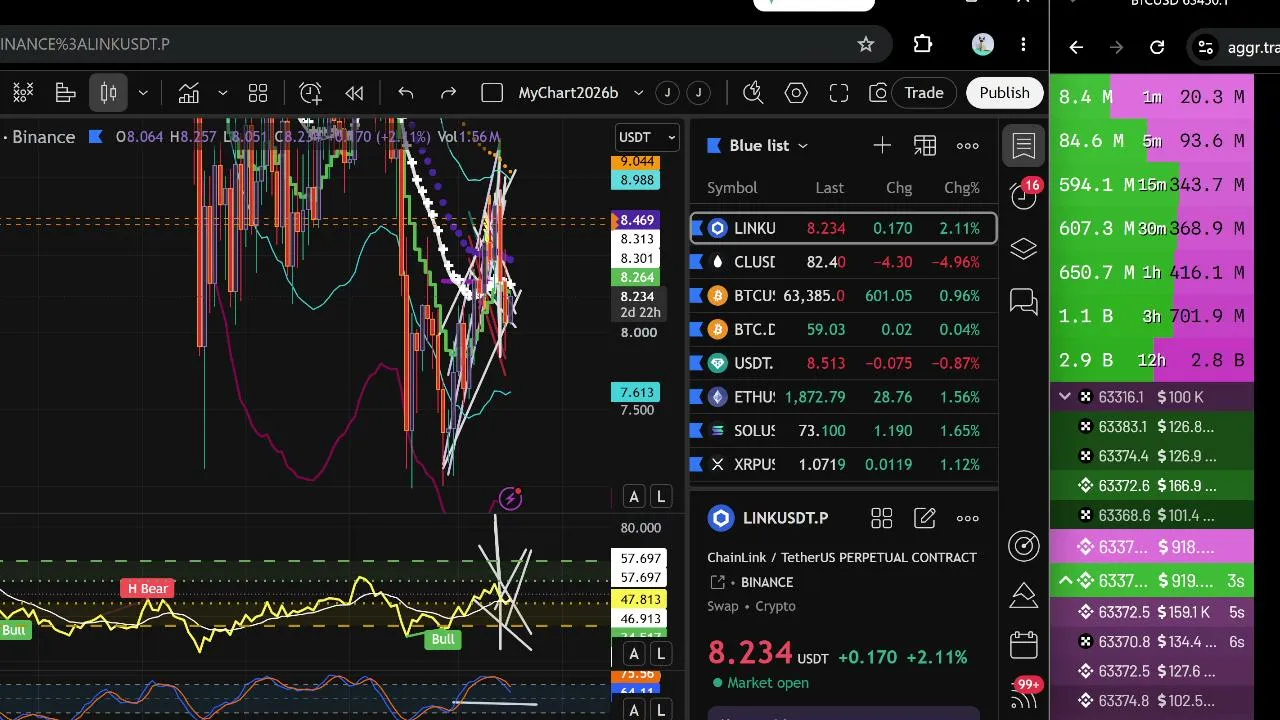Go back in the aggr.trade browser window
1280x720 pixels.
pyautogui.click(x=1076, y=47)
